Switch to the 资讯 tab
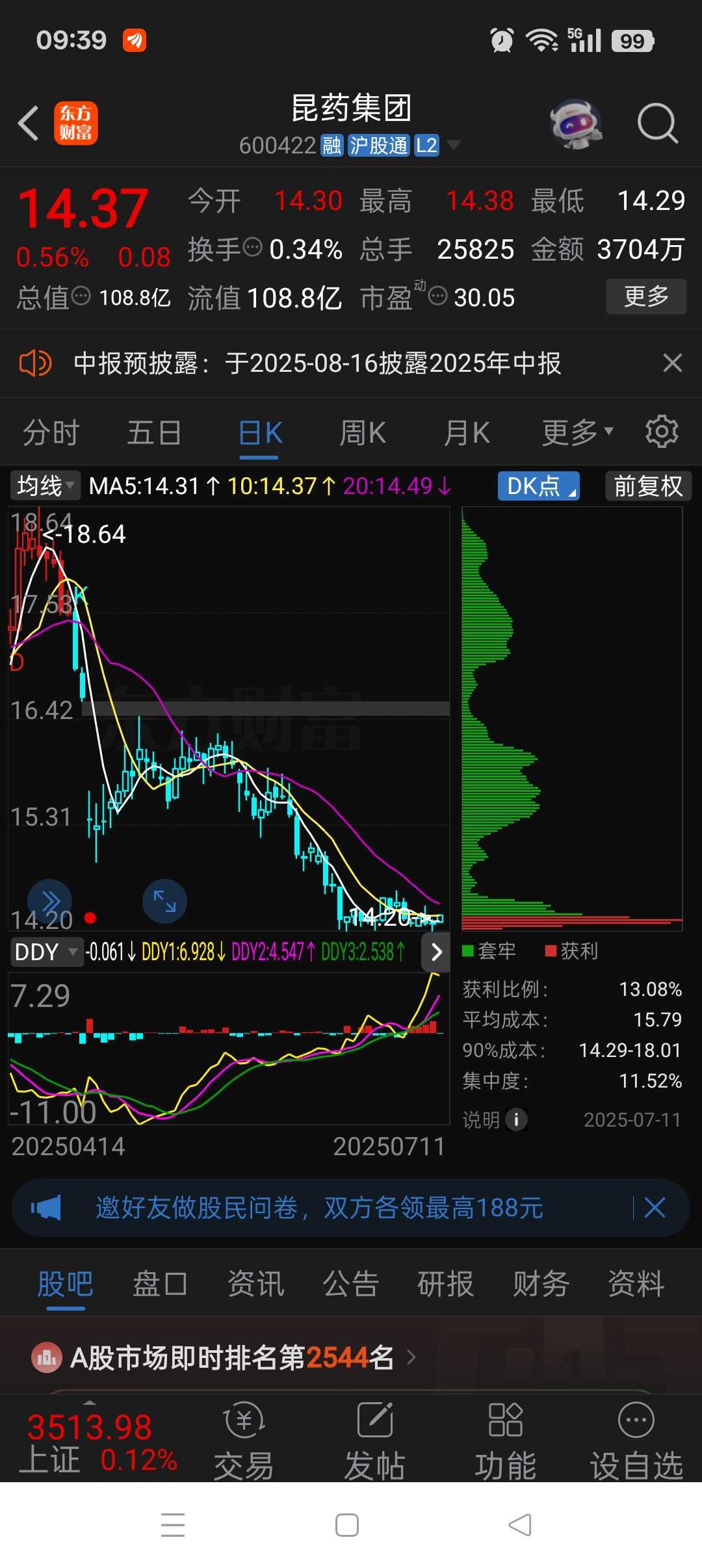The width and height of the screenshot is (702, 1568). pos(255,1284)
